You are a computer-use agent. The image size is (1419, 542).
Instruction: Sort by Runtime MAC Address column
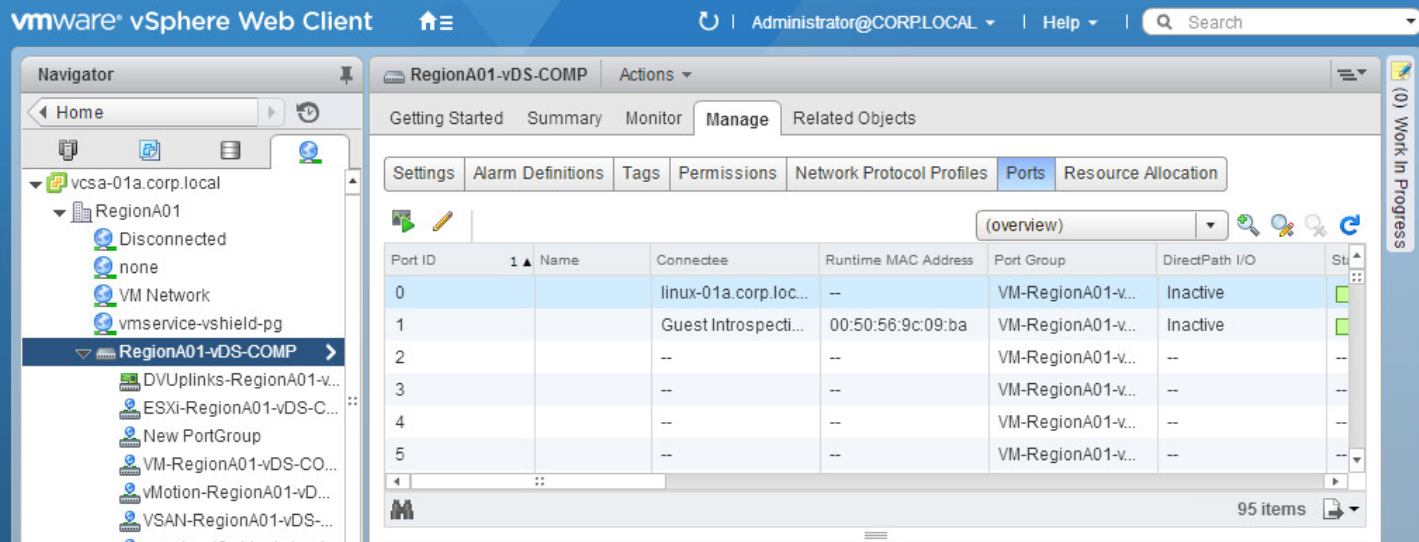[x=903, y=260]
